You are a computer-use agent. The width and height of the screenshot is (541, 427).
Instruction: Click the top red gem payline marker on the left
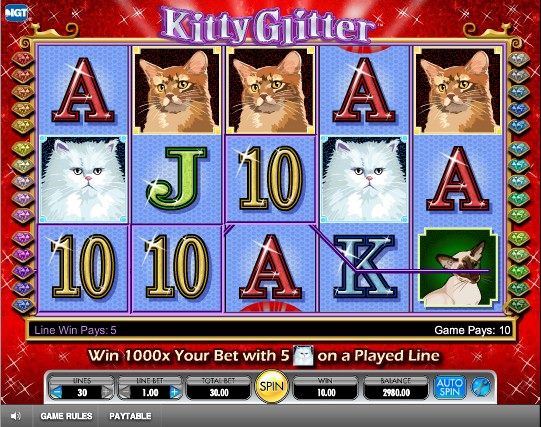coord(23,58)
